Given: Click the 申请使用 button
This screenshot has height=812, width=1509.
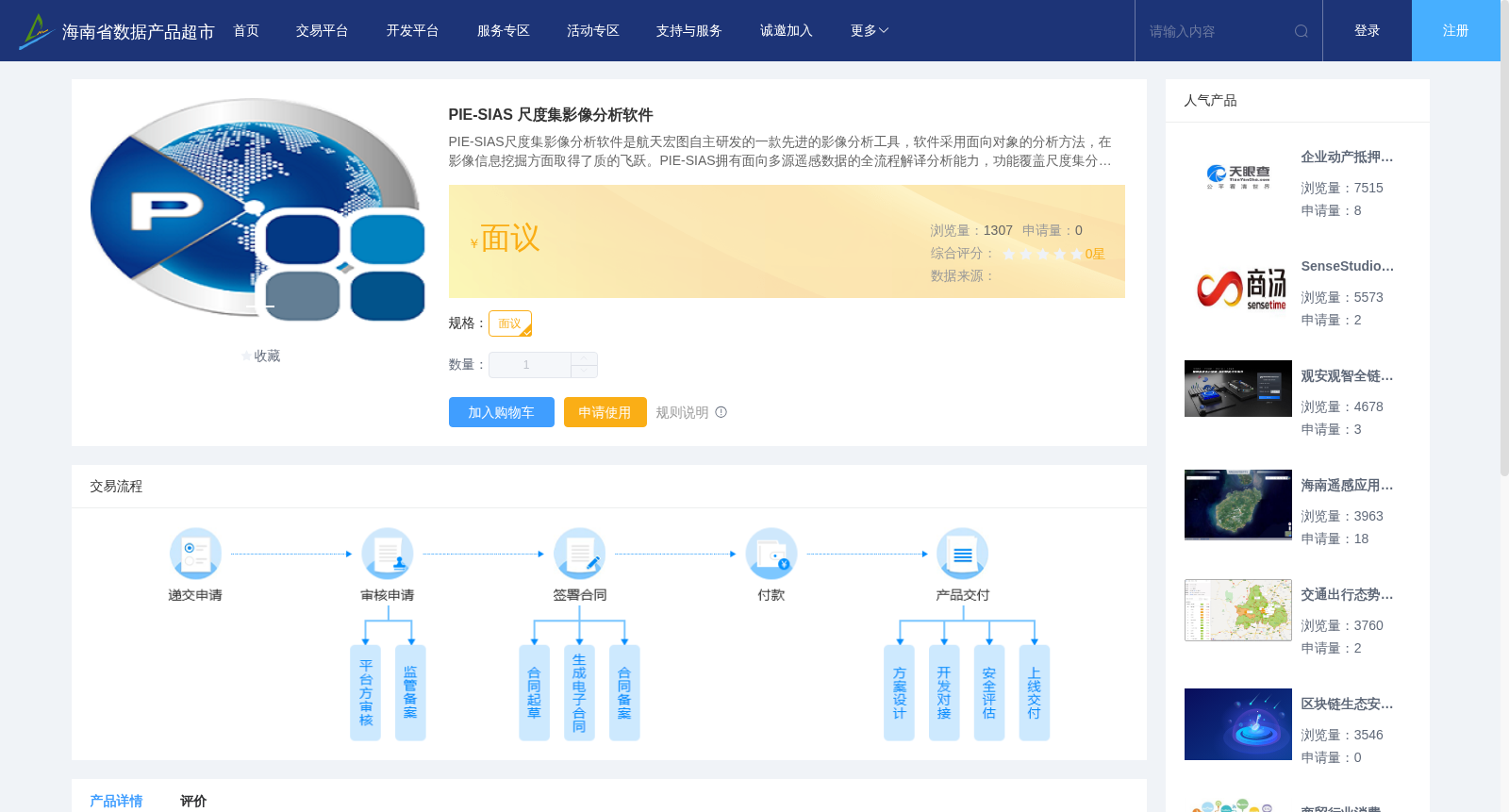Looking at the screenshot, I should click(605, 412).
